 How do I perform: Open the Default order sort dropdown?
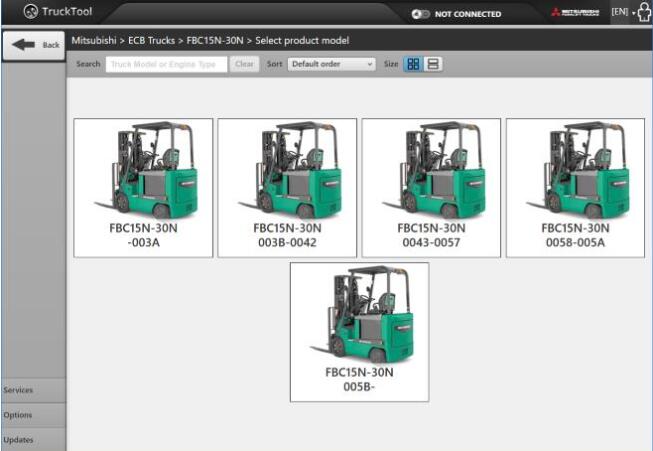(x=331, y=64)
